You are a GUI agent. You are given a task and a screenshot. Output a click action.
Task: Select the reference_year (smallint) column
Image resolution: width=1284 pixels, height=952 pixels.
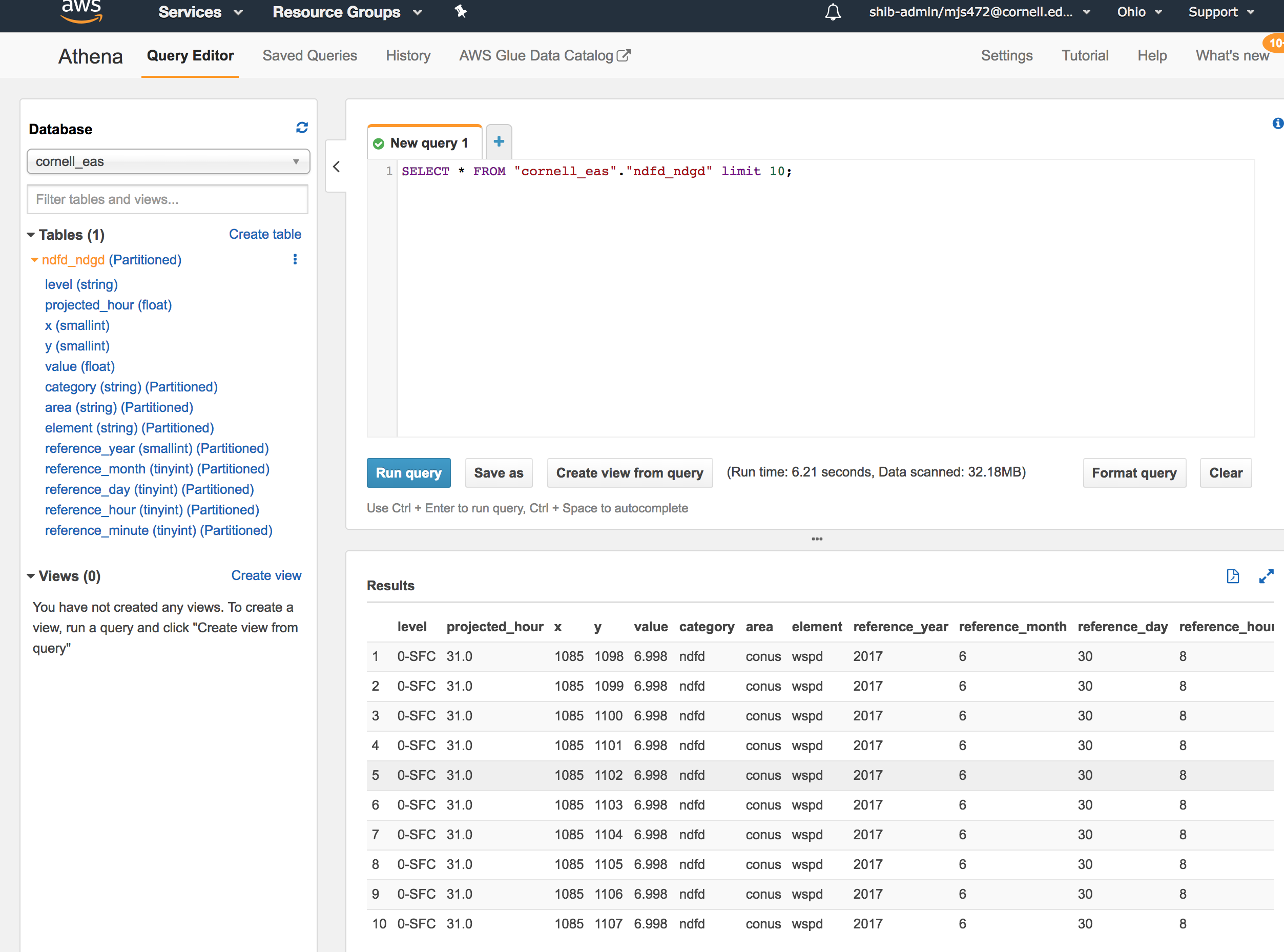[157, 448]
